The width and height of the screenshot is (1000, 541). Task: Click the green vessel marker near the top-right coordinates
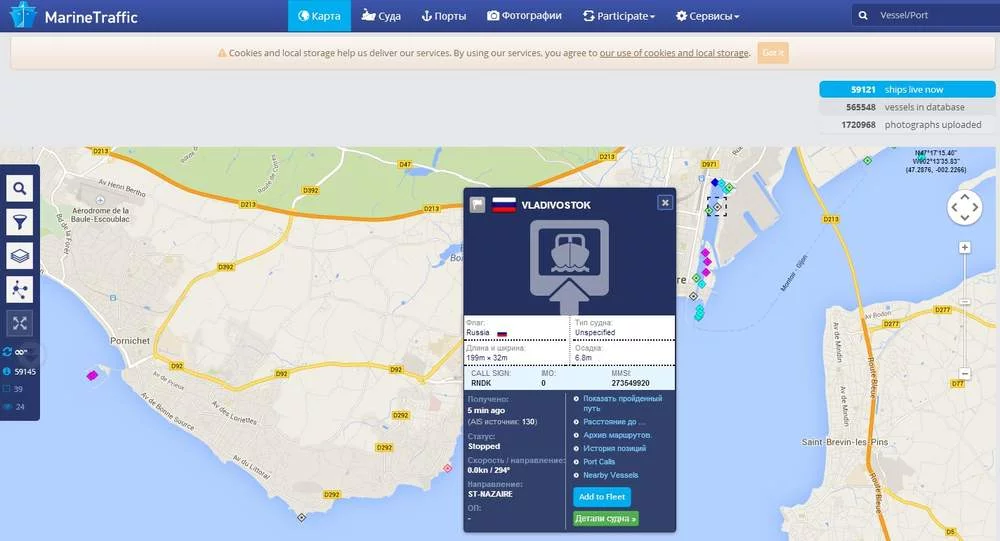click(x=867, y=161)
